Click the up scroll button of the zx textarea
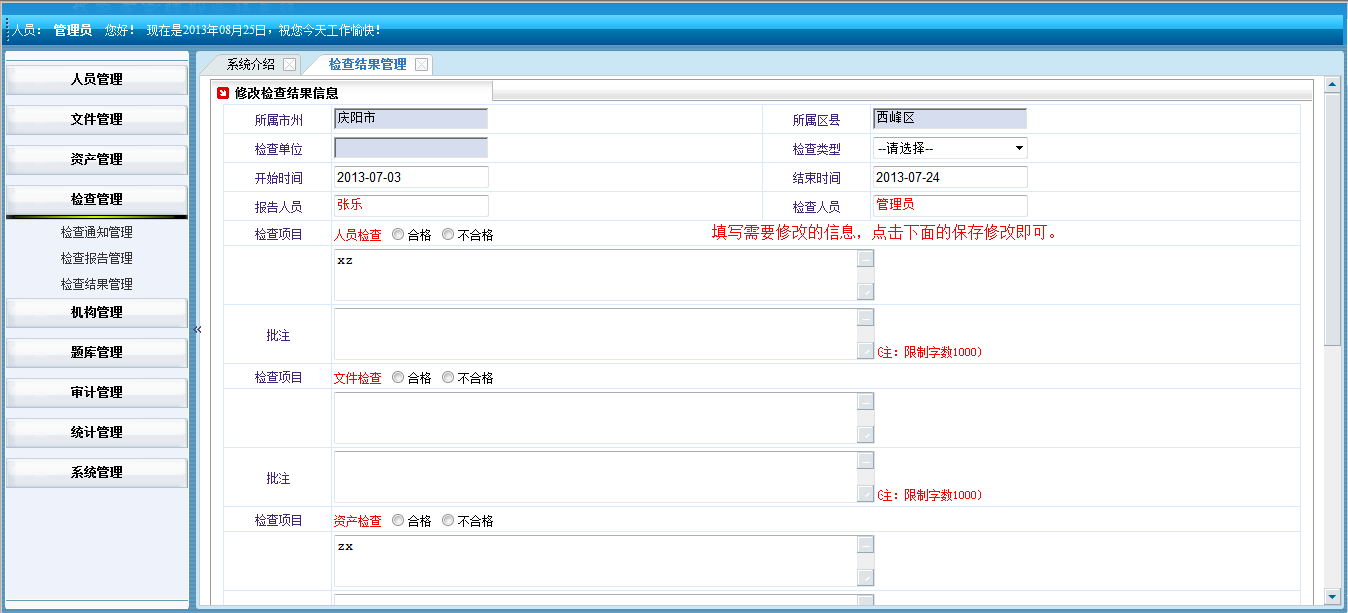This screenshot has height=613, width=1348. point(866,544)
